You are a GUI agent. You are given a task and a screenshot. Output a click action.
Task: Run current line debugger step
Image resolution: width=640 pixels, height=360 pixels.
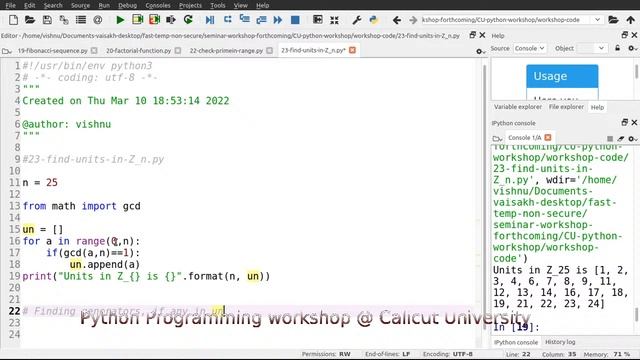(x=227, y=20)
